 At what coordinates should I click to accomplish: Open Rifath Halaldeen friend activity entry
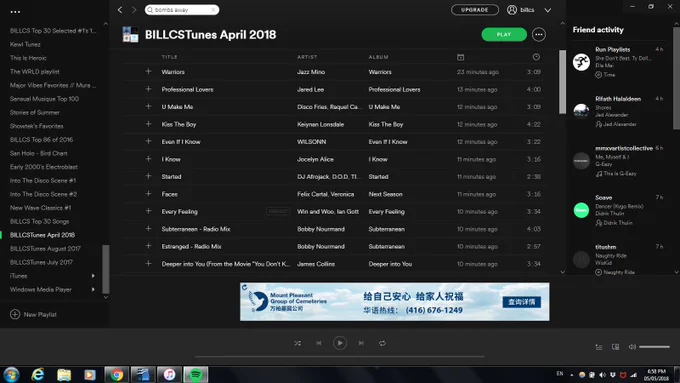(618, 111)
